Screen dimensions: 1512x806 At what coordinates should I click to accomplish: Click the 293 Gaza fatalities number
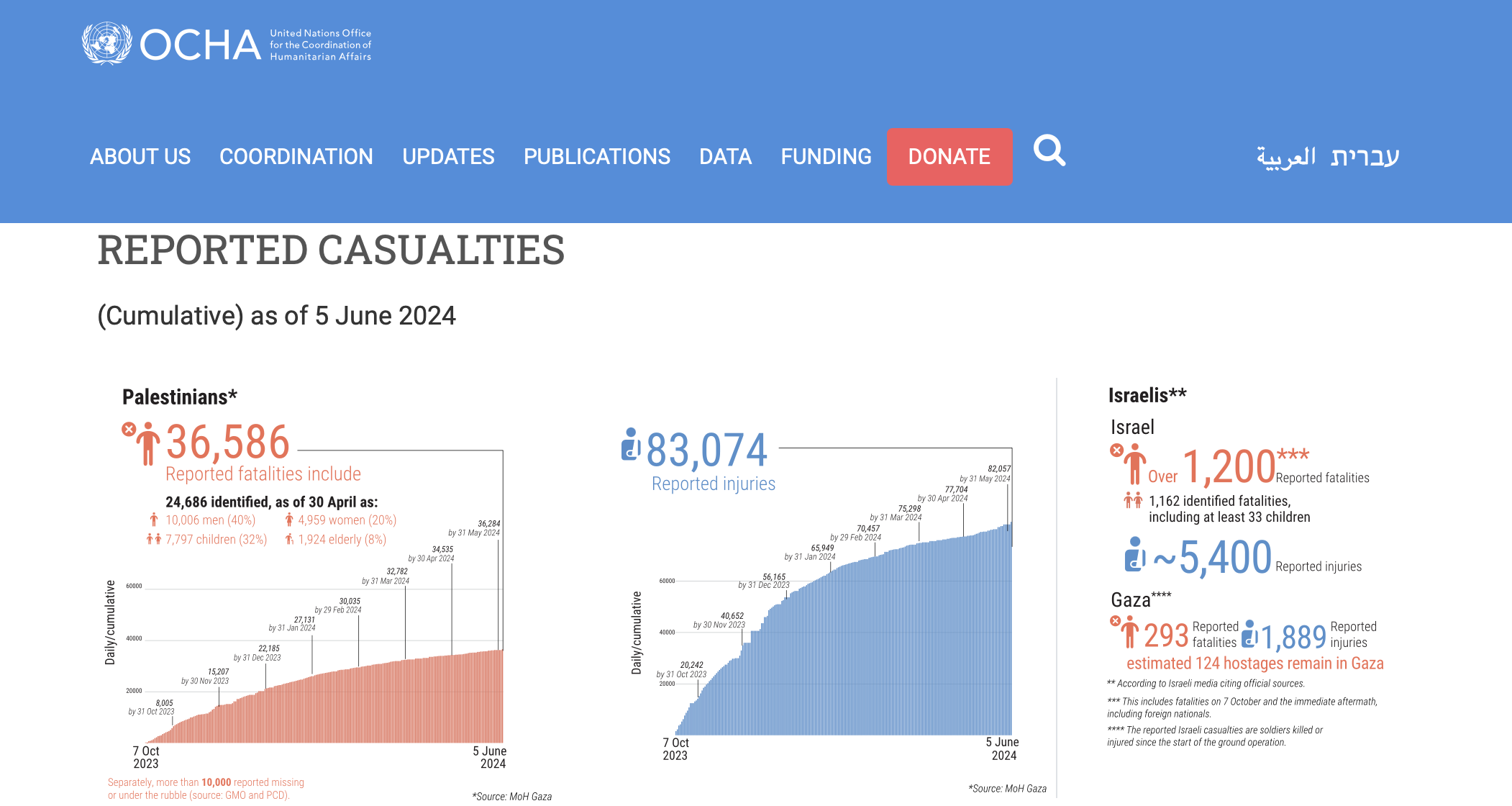point(1166,635)
